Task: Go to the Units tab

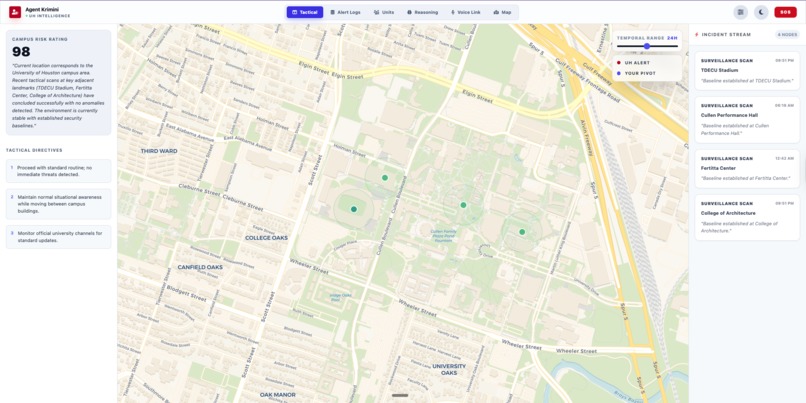Action: pos(384,12)
